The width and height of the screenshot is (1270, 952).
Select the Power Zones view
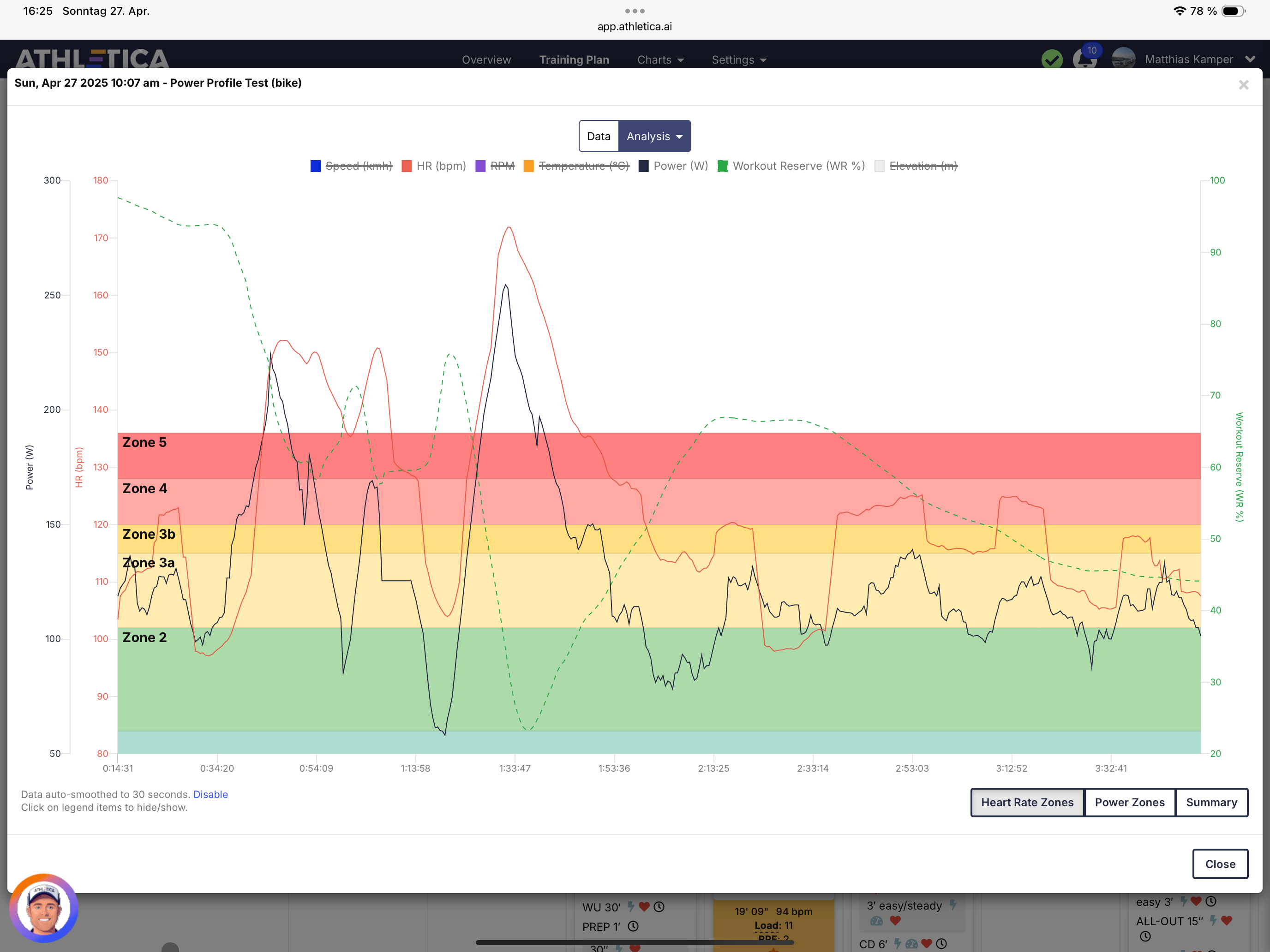pyautogui.click(x=1129, y=802)
